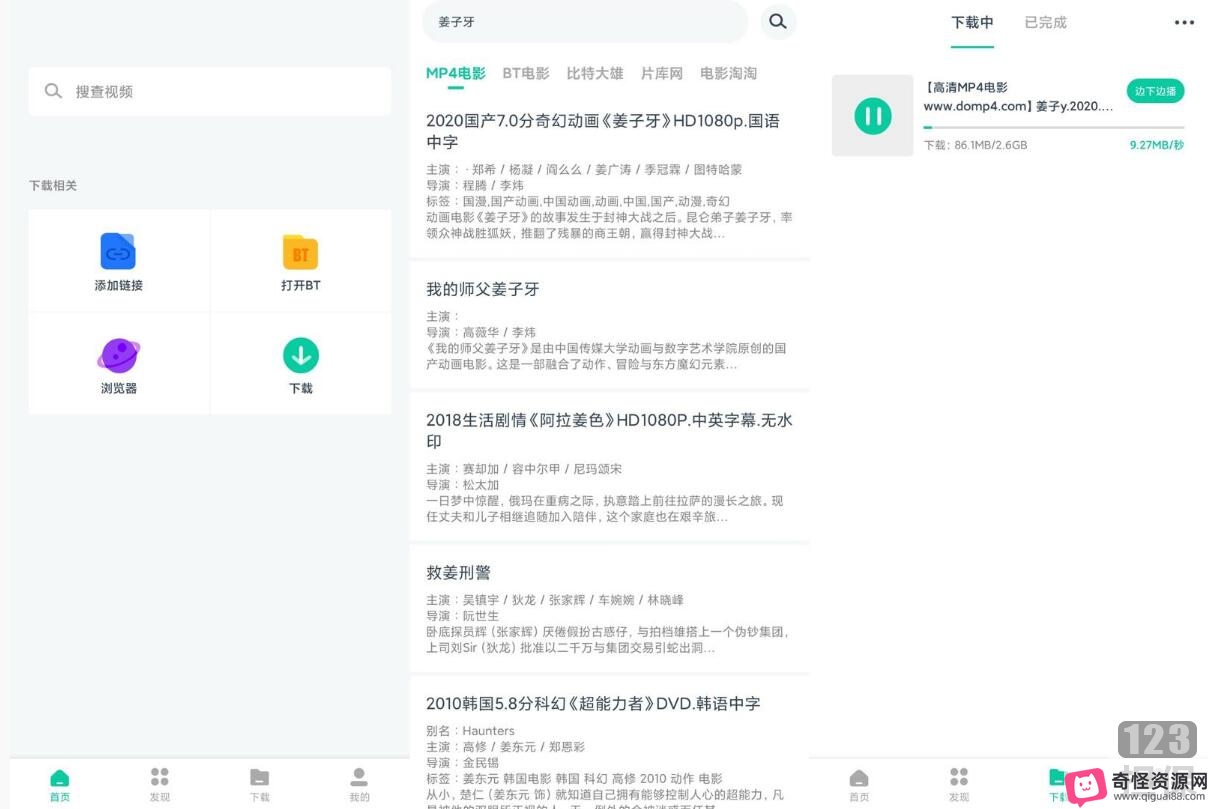Open the 我的师父姜子牙 movie result

coord(483,289)
